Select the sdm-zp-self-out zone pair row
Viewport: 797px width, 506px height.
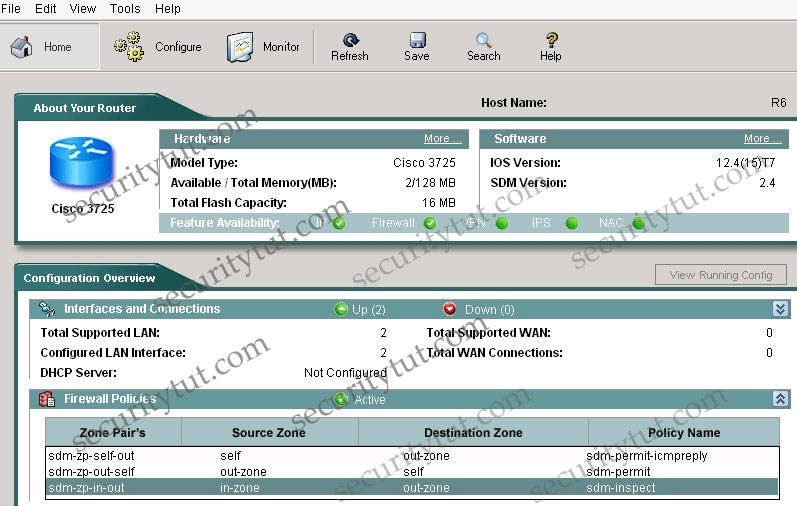[x=412, y=456]
